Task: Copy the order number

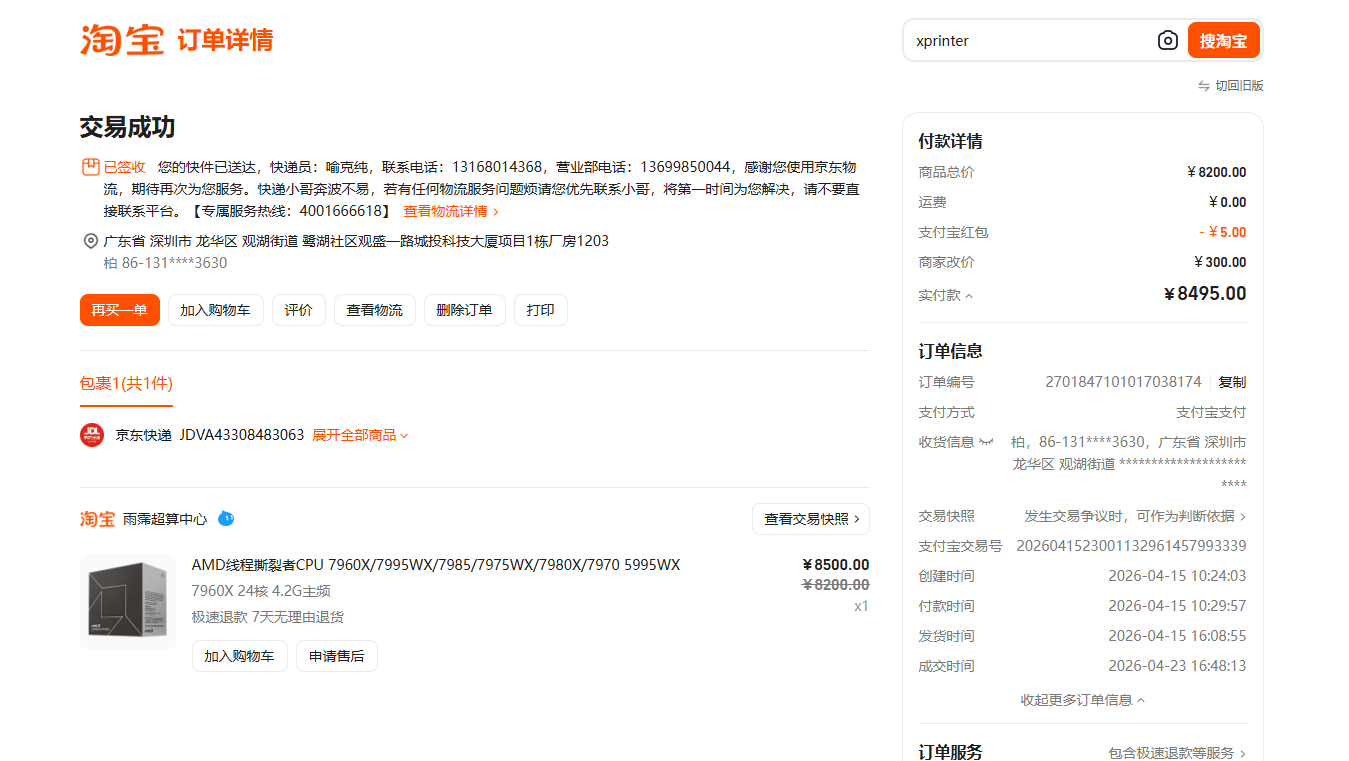Action: (1232, 382)
